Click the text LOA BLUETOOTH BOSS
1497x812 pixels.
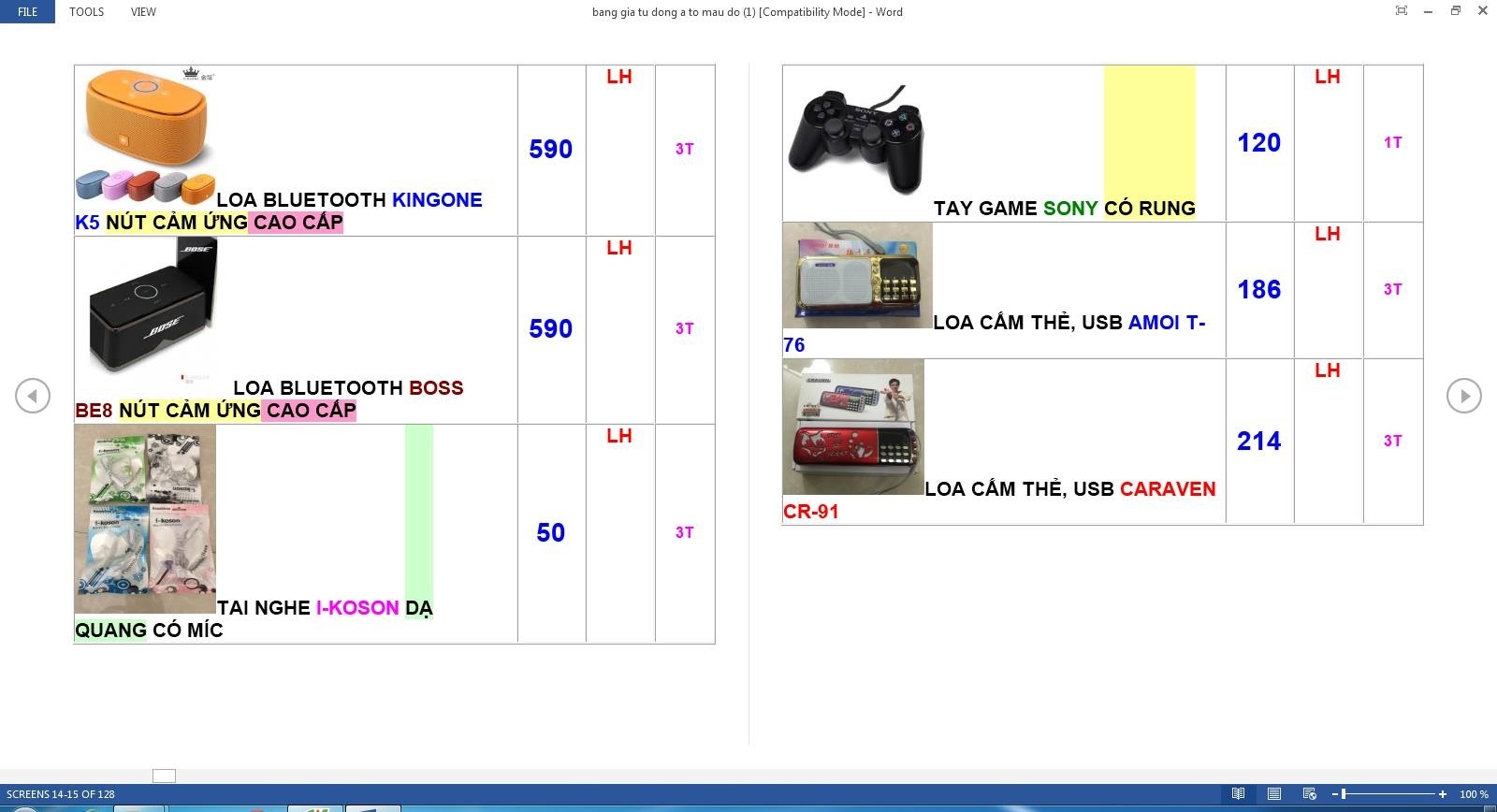click(348, 387)
